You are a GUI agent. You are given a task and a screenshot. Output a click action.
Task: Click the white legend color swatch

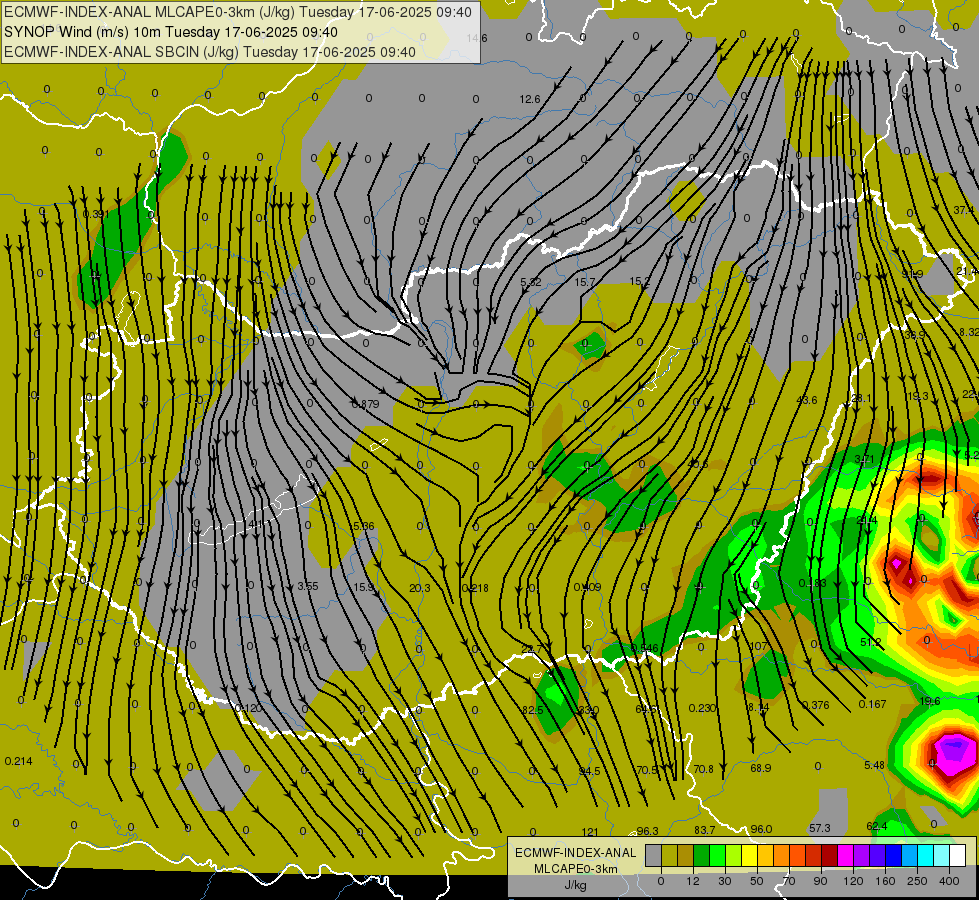[x=958, y=855]
